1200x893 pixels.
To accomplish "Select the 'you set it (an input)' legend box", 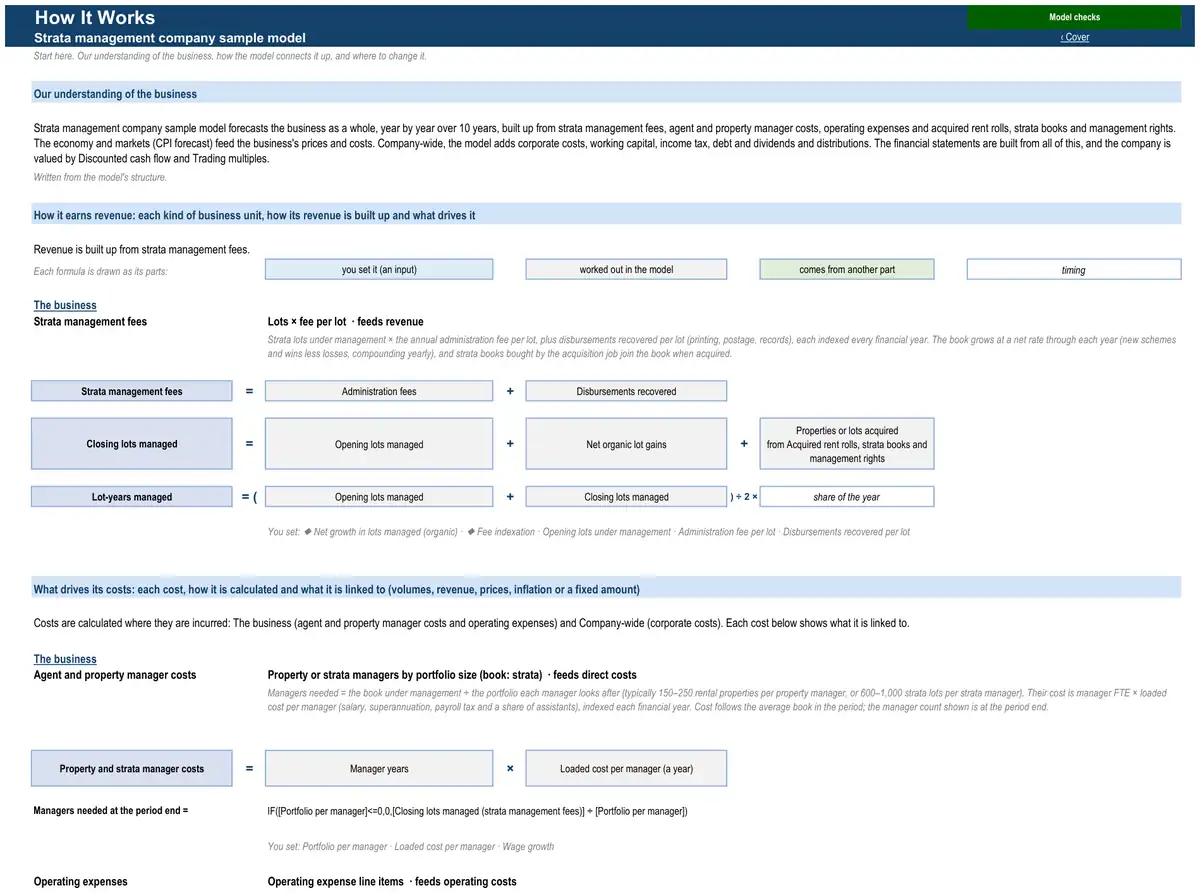I will 379,269.
